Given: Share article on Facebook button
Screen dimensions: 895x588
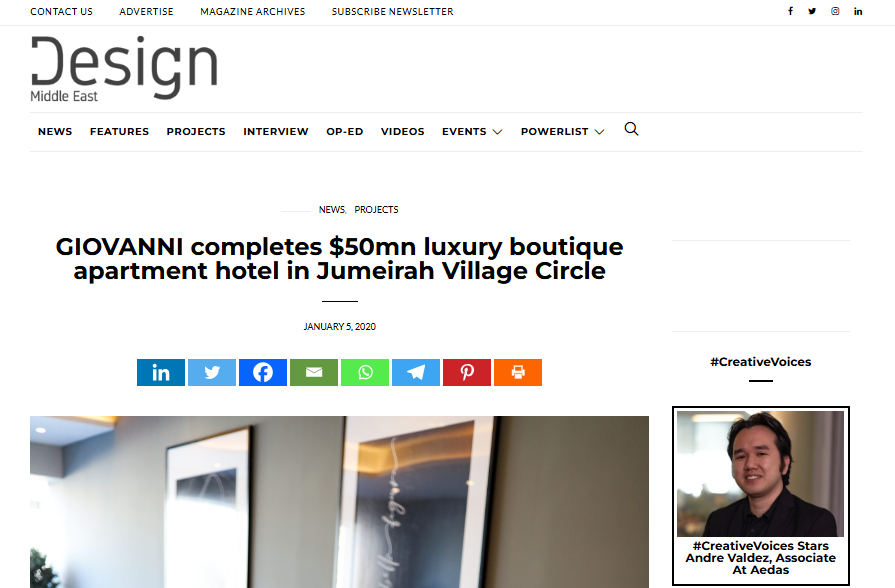Looking at the screenshot, I should [263, 372].
